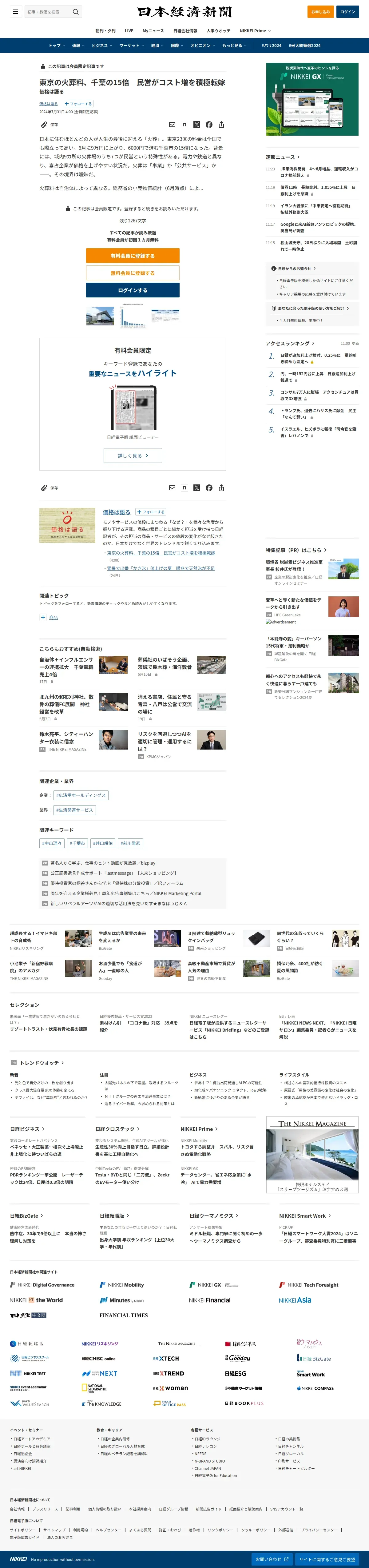Toggle フォローする beside the 価格は語る series title
The image size is (369, 1568).
(x=150, y=512)
